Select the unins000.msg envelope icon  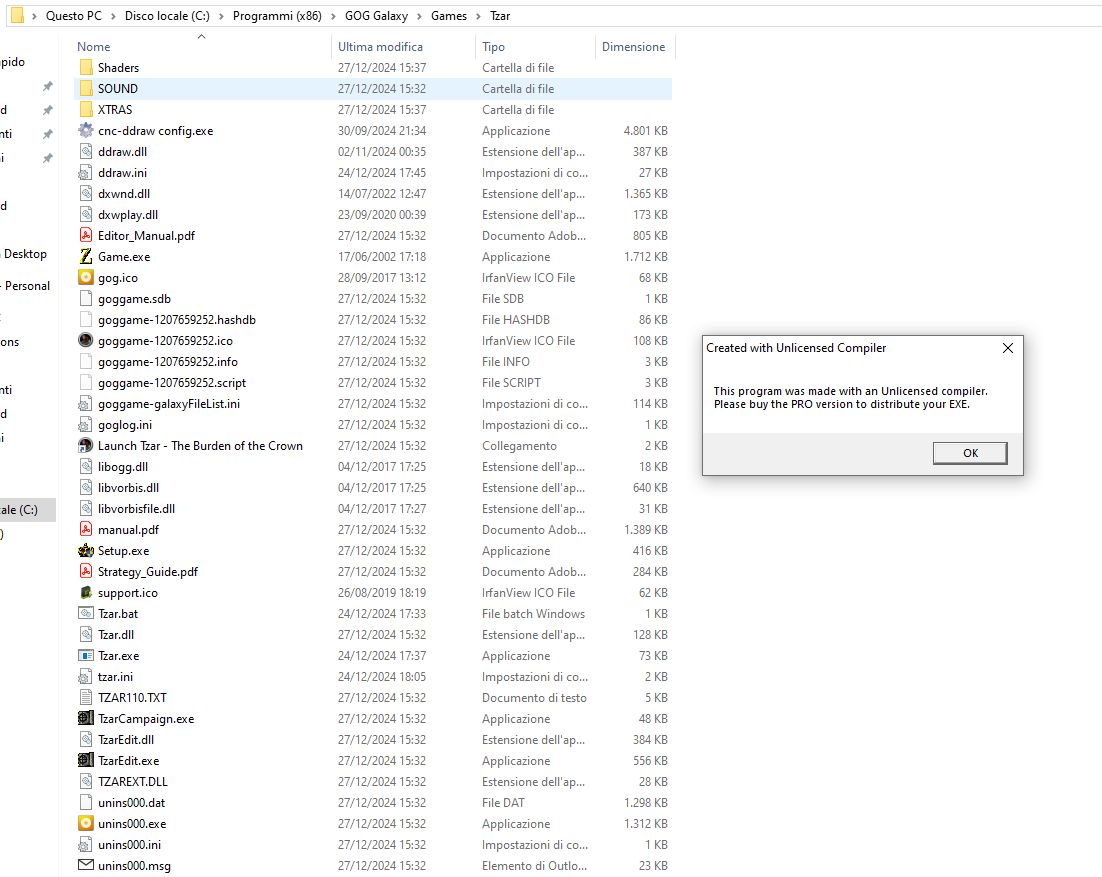tap(86, 866)
